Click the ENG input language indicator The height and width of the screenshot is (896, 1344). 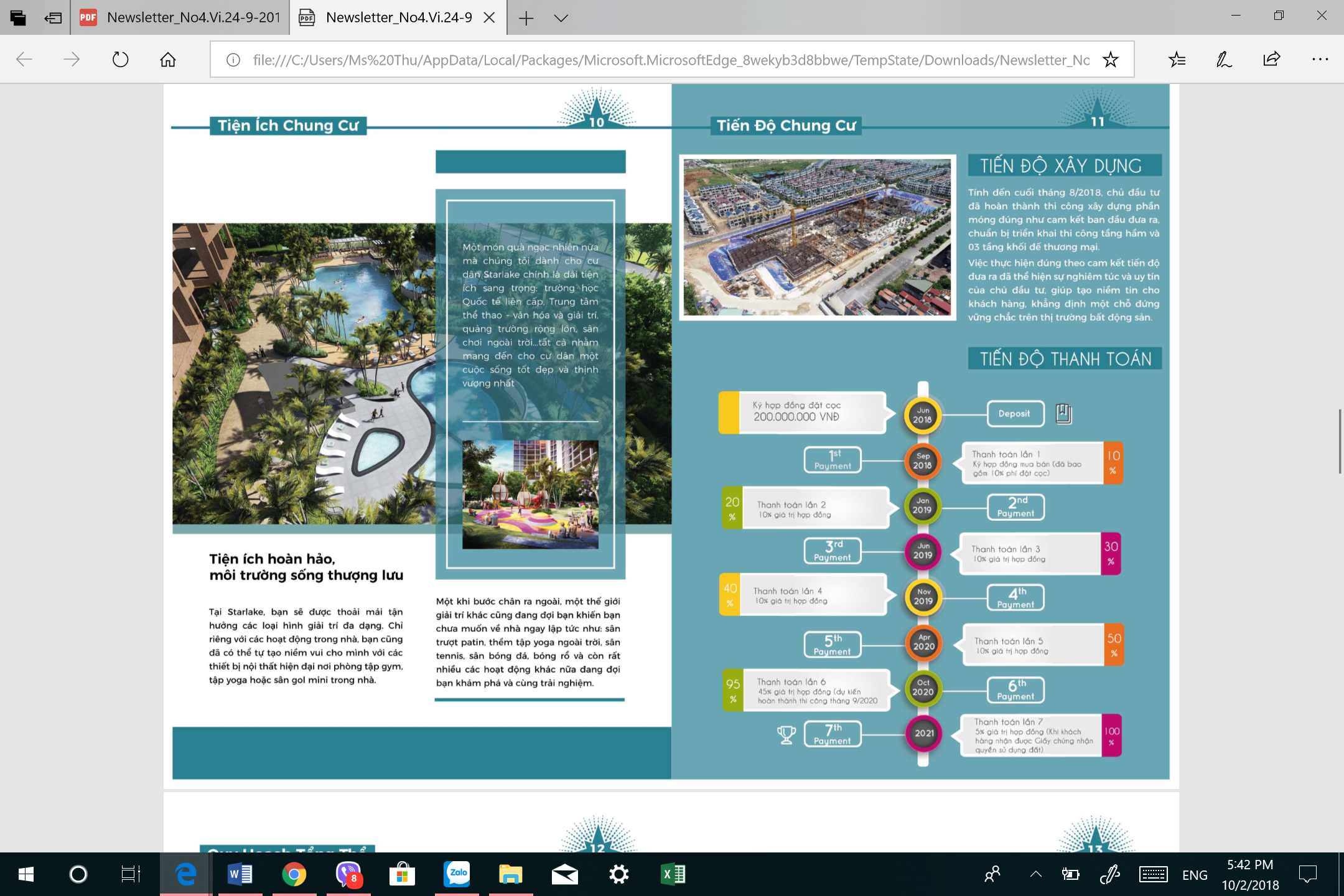1195,875
